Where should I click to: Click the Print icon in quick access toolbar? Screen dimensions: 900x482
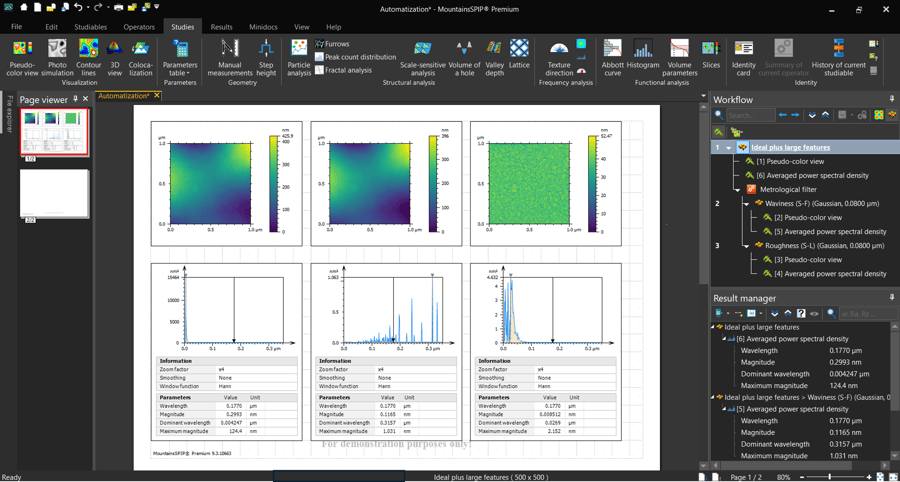click(x=118, y=9)
